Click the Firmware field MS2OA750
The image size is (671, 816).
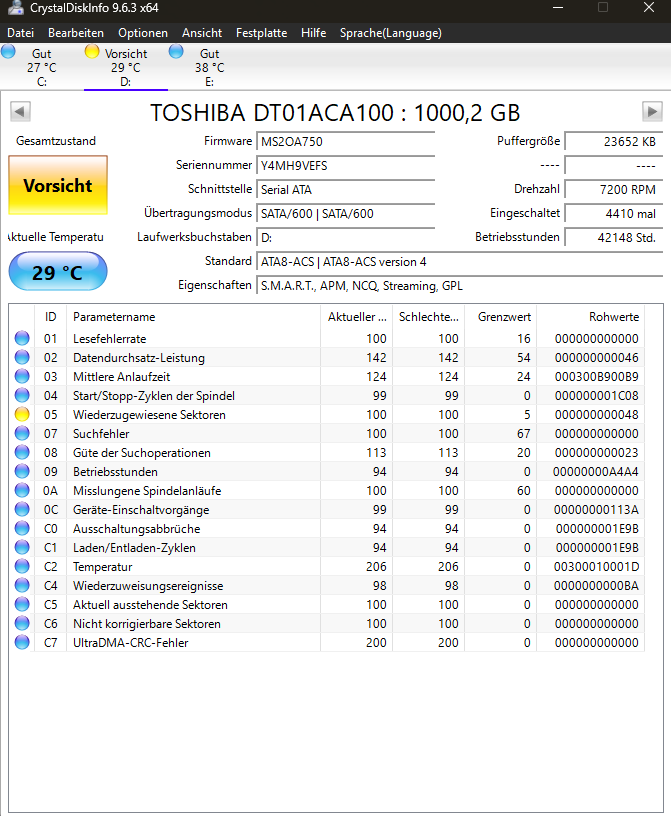pyautogui.click(x=346, y=142)
